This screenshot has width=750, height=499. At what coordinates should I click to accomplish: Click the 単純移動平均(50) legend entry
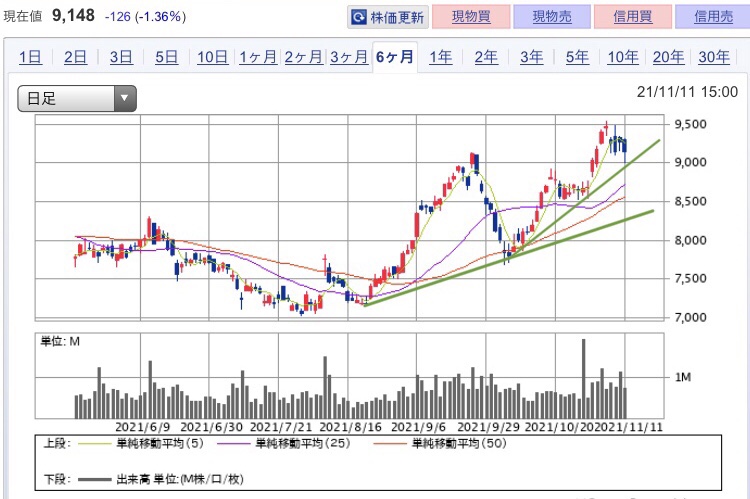pos(440,444)
